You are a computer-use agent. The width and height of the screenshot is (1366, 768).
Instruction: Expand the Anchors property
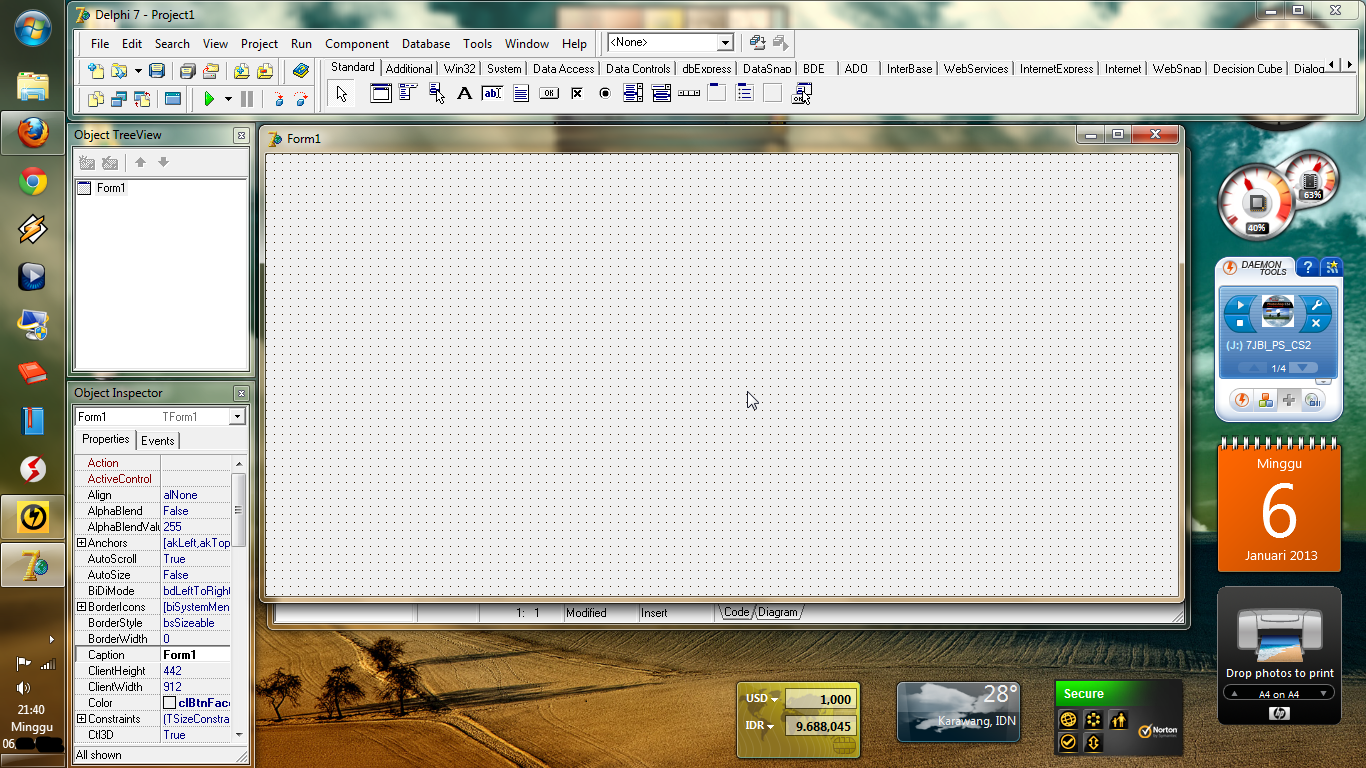tap(82, 543)
